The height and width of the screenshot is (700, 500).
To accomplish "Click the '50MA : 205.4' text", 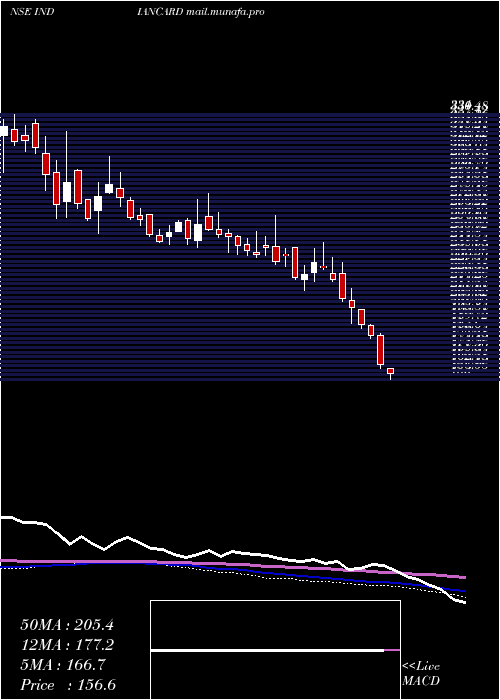I will click(67, 625).
